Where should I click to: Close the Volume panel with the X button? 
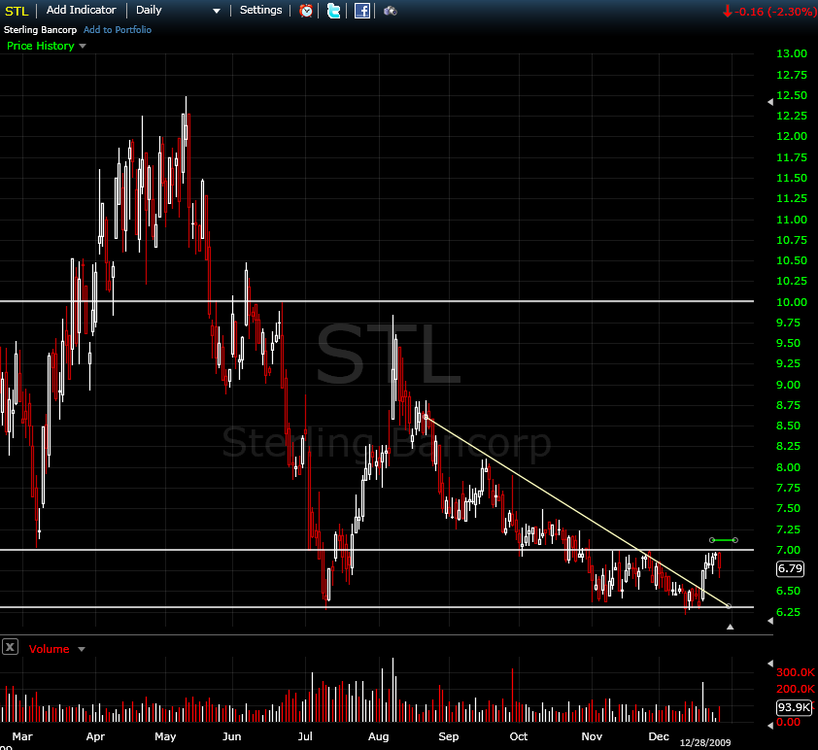pos(10,647)
